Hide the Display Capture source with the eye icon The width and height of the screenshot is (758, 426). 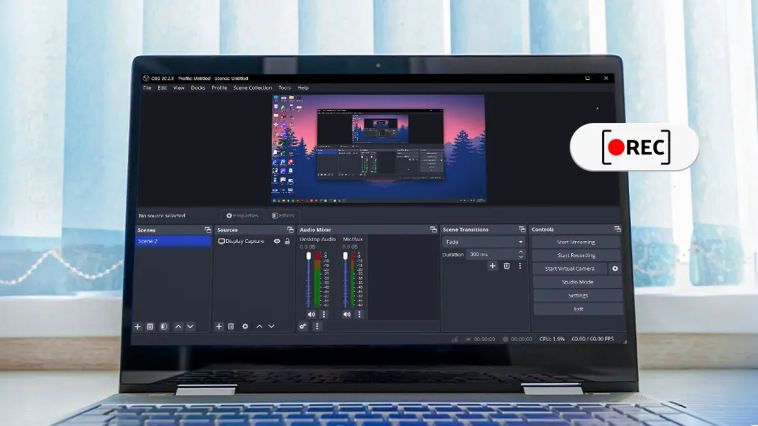click(x=277, y=241)
